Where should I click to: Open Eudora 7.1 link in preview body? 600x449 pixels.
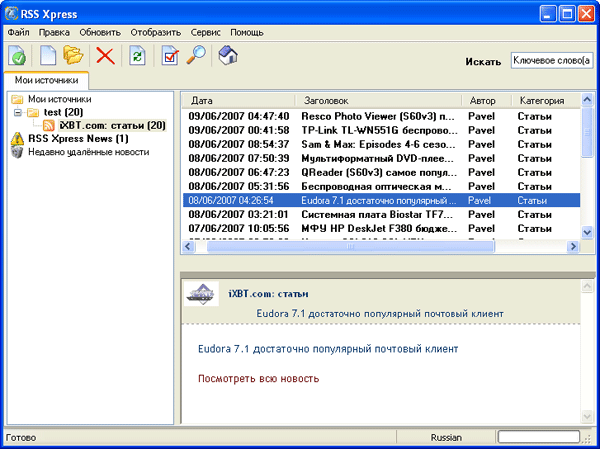[328, 349]
